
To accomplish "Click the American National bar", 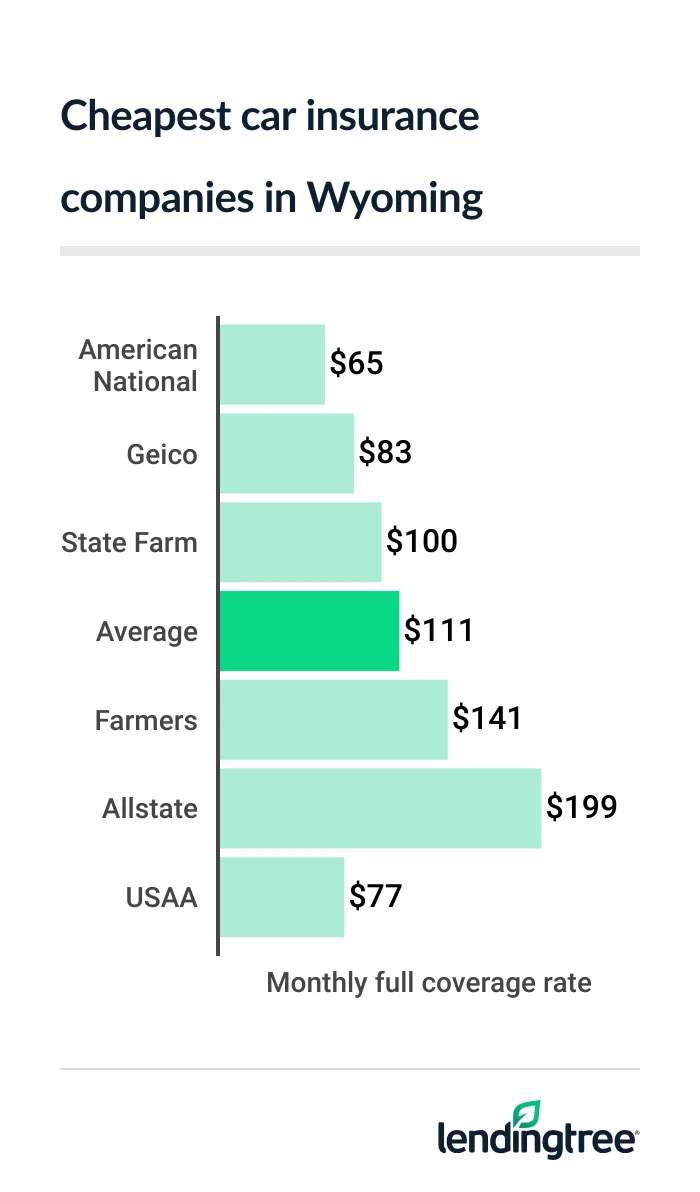I will (x=272, y=365).
